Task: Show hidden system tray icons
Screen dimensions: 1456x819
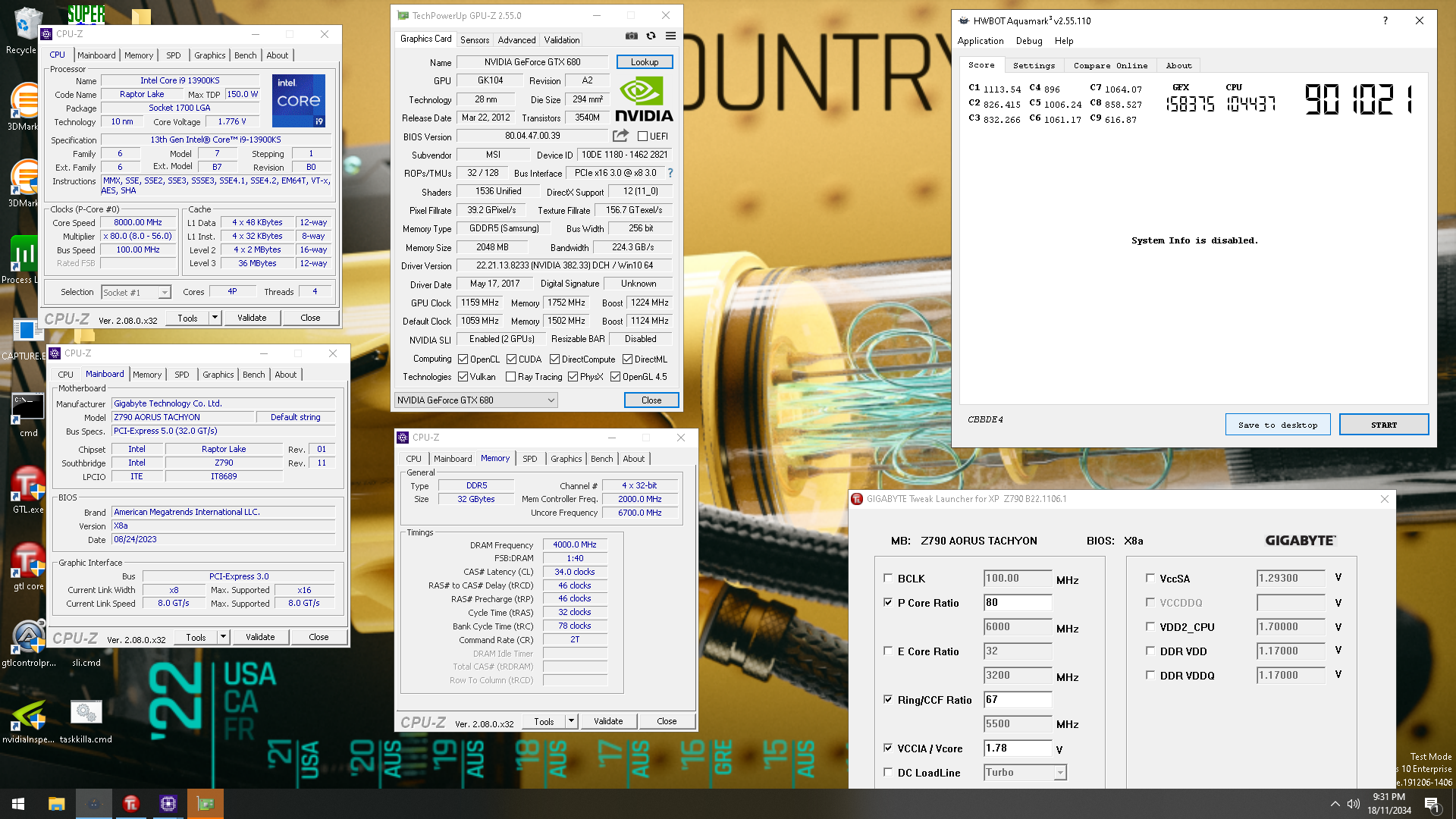Action: tap(1335, 804)
